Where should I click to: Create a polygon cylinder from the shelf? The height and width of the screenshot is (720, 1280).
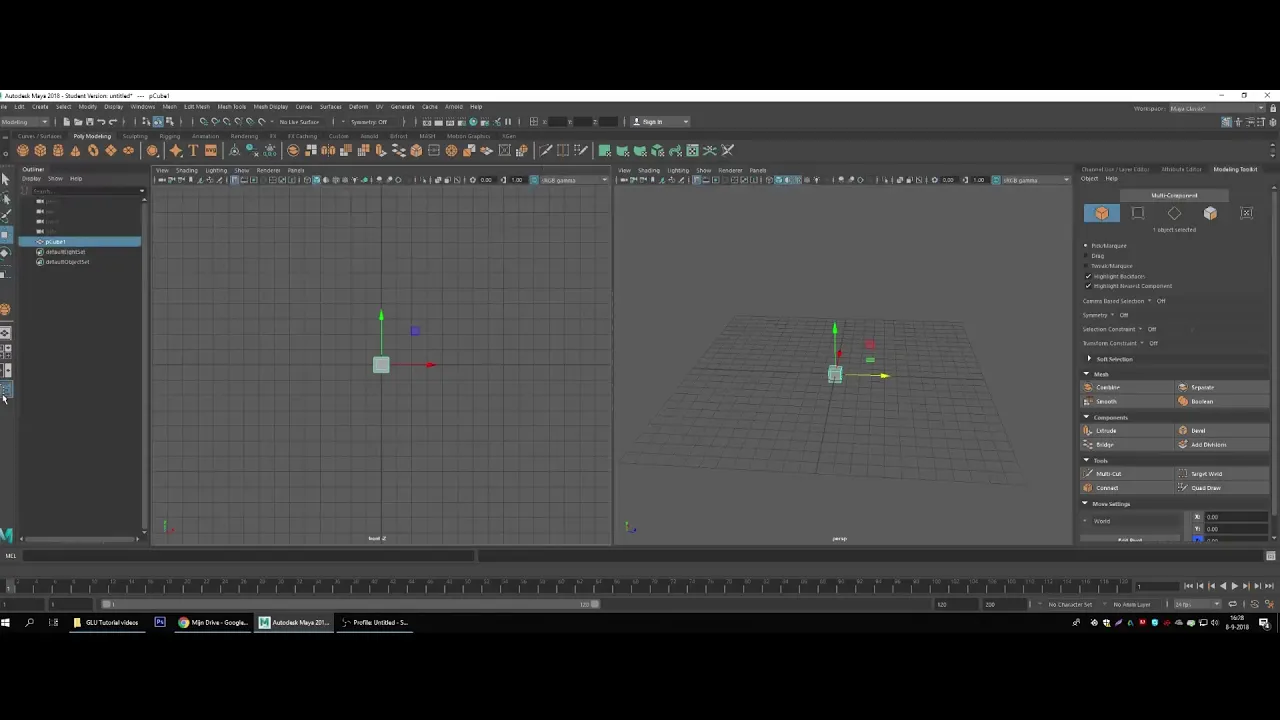coord(58,151)
